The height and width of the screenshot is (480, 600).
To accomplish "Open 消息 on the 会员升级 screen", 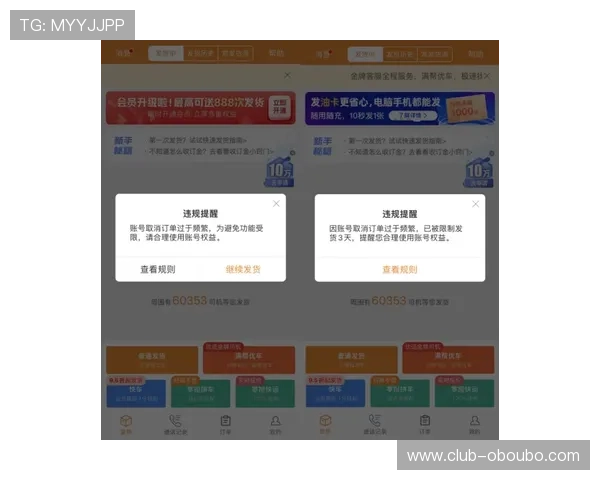I will (x=124, y=53).
